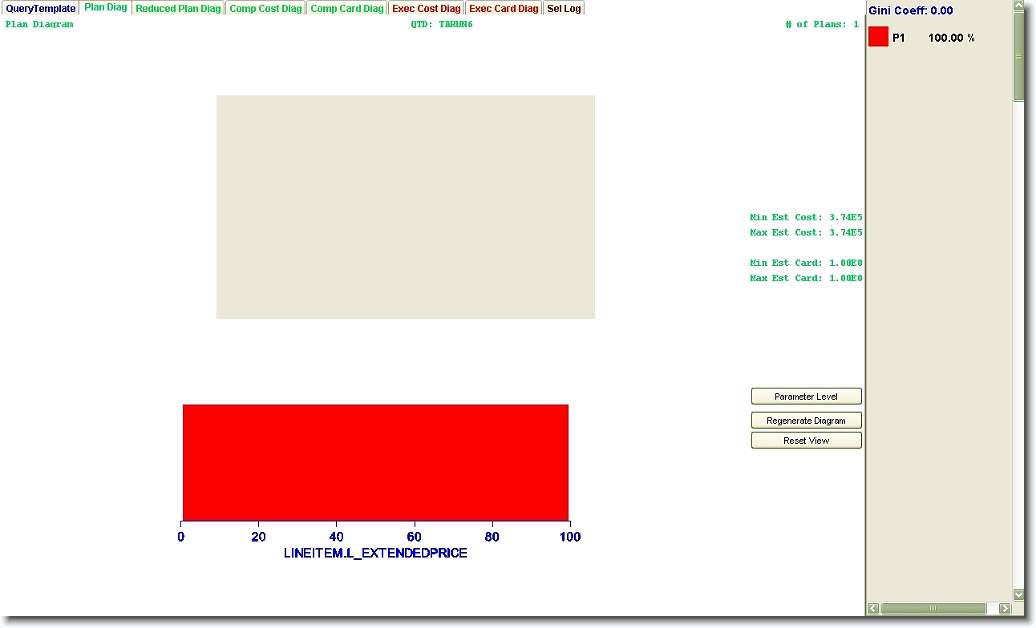
Task: Click the red P1 legend color swatch
Action: click(x=878, y=37)
